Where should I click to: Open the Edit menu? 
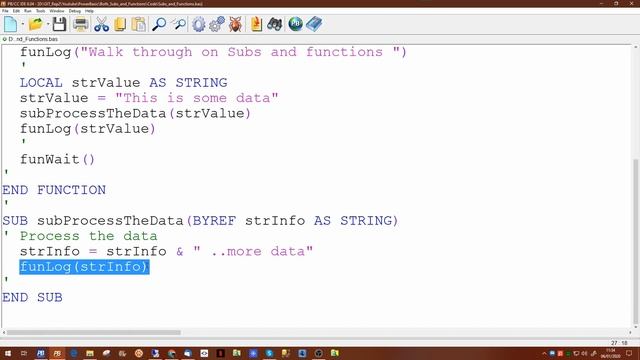16,11
